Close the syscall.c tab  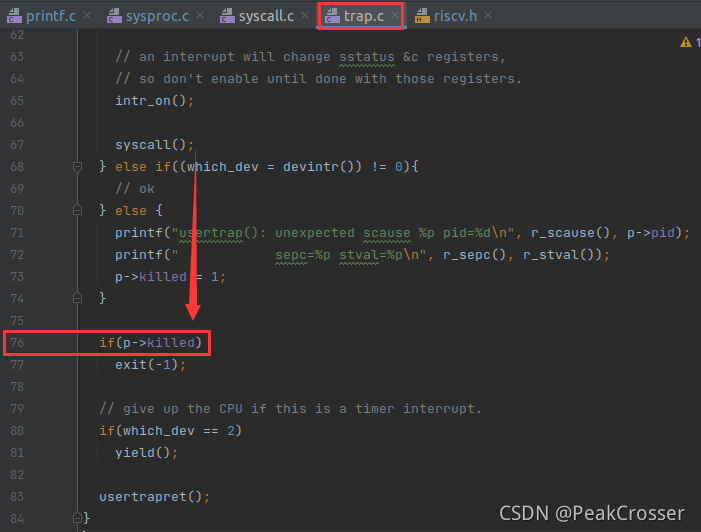(x=305, y=16)
